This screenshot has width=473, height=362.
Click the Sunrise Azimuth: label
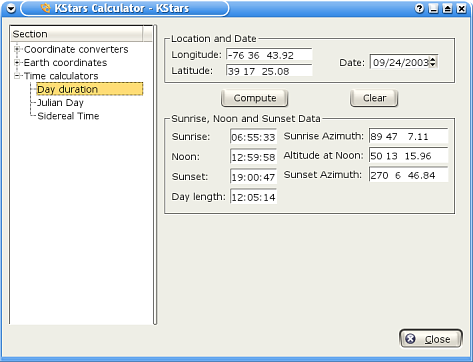coord(324,136)
